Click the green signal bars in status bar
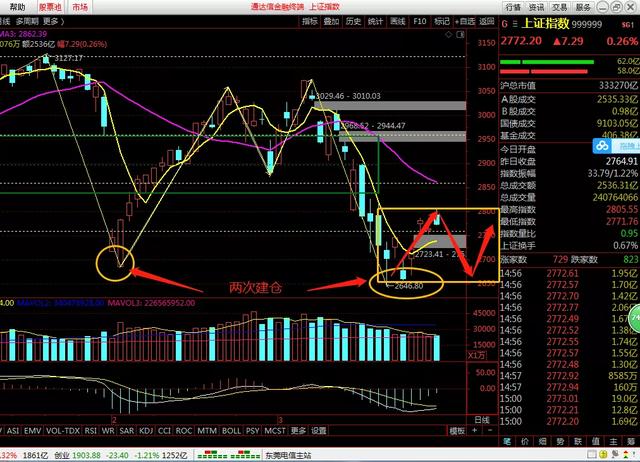The image size is (640, 462). (229, 455)
